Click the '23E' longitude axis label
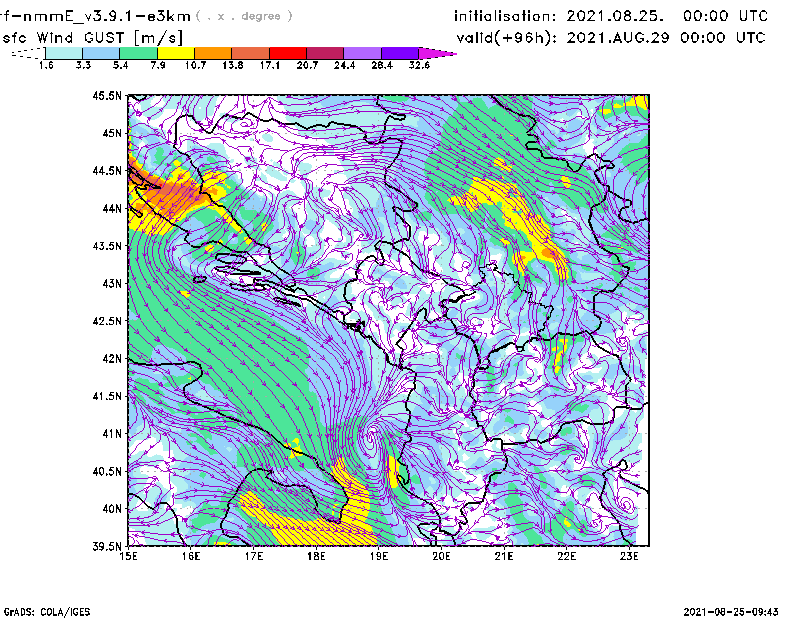Image resolution: width=800 pixels, height=618 pixels. click(629, 556)
